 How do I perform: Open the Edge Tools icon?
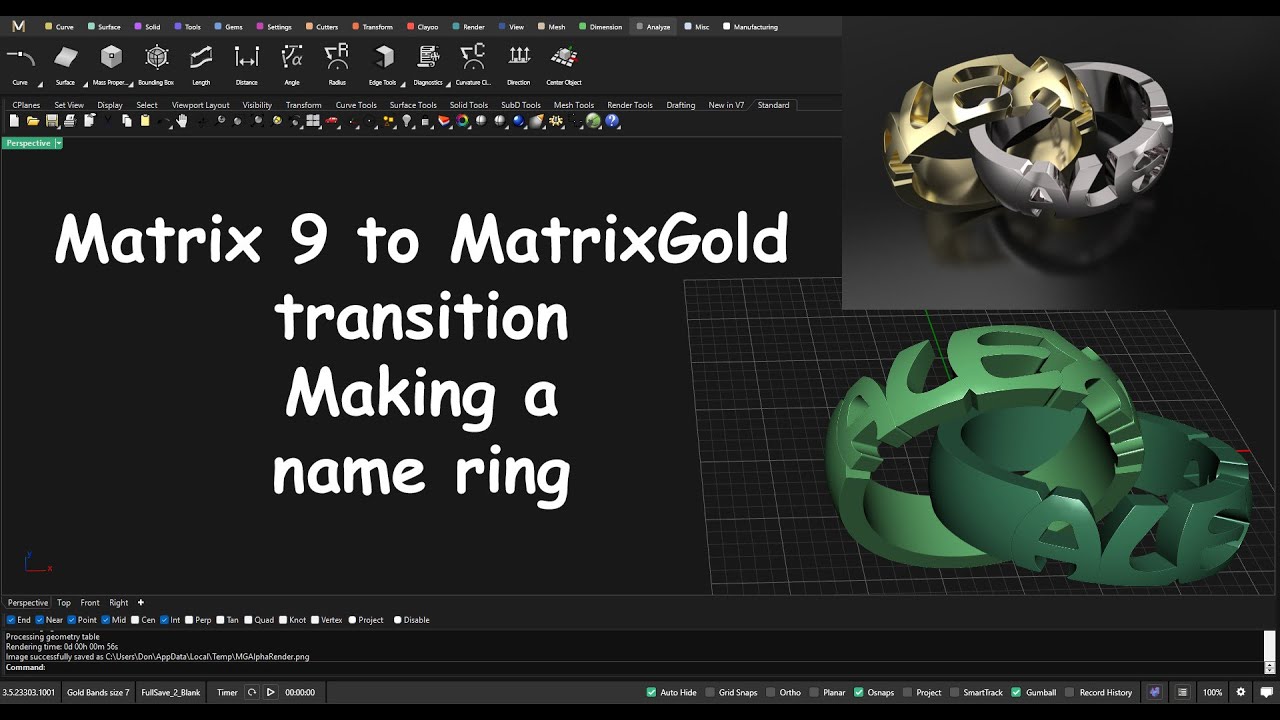tap(383, 57)
